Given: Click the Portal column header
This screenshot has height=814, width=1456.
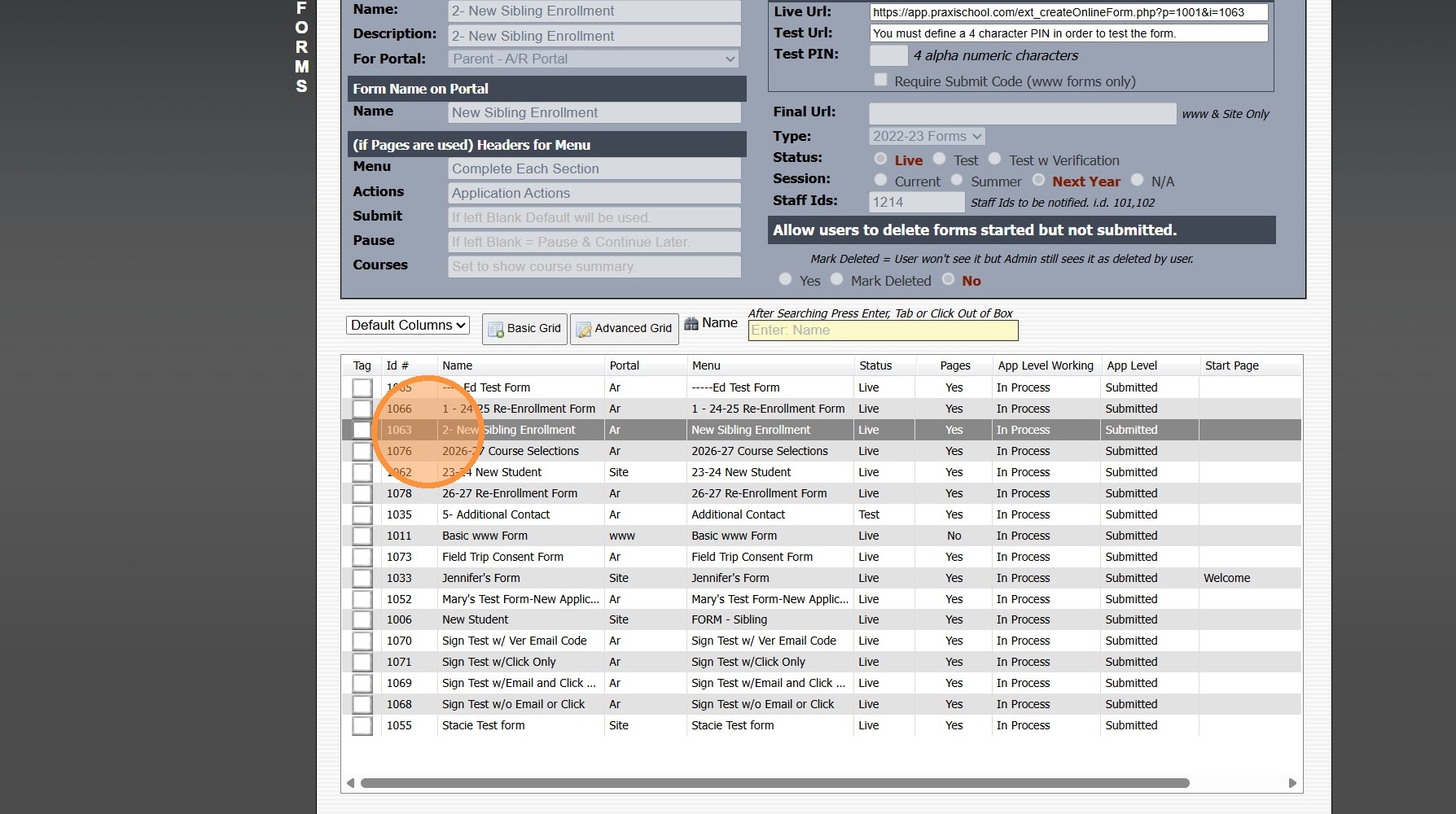Looking at the screenshot, I should point(624,366).
